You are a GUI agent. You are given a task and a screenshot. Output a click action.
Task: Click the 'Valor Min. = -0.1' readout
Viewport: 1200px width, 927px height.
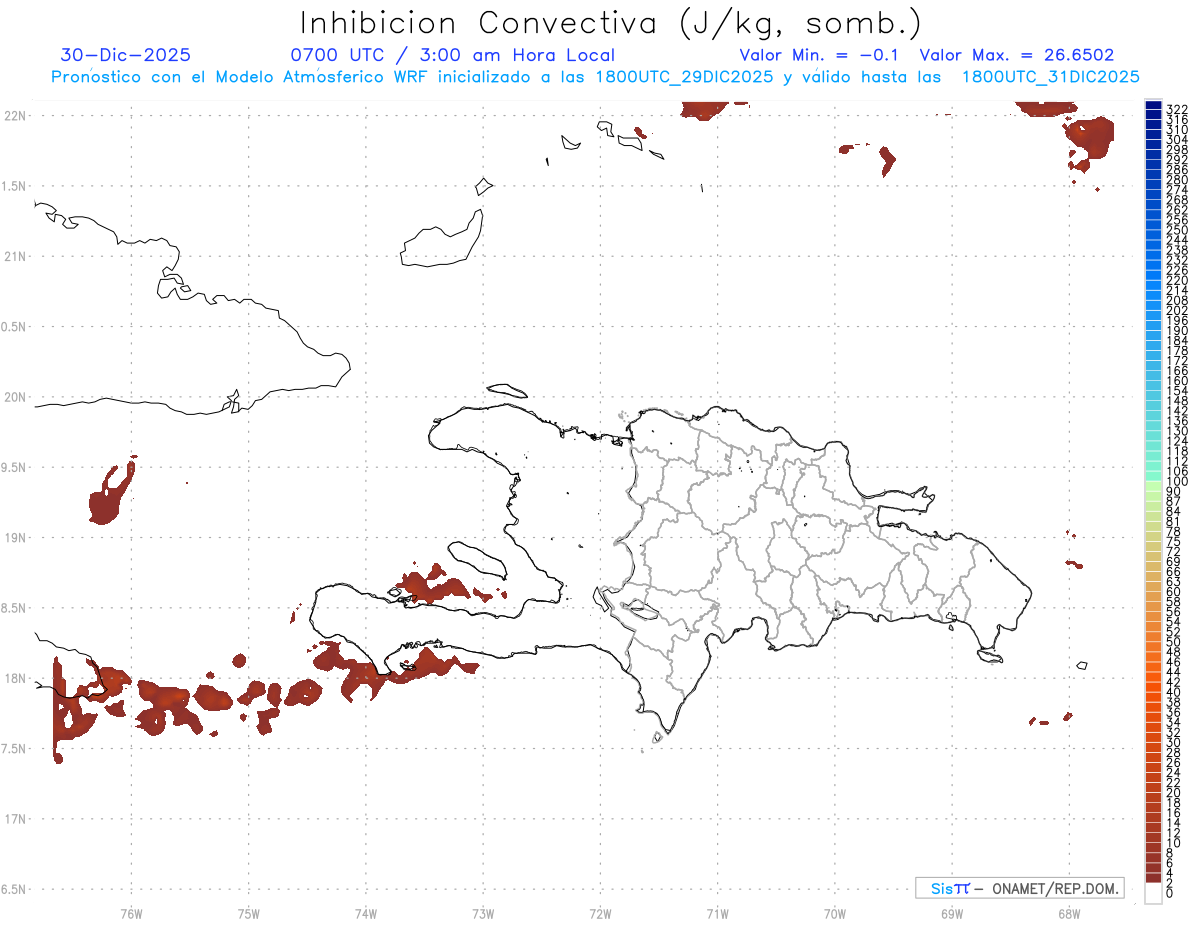[x=819, y=55]
